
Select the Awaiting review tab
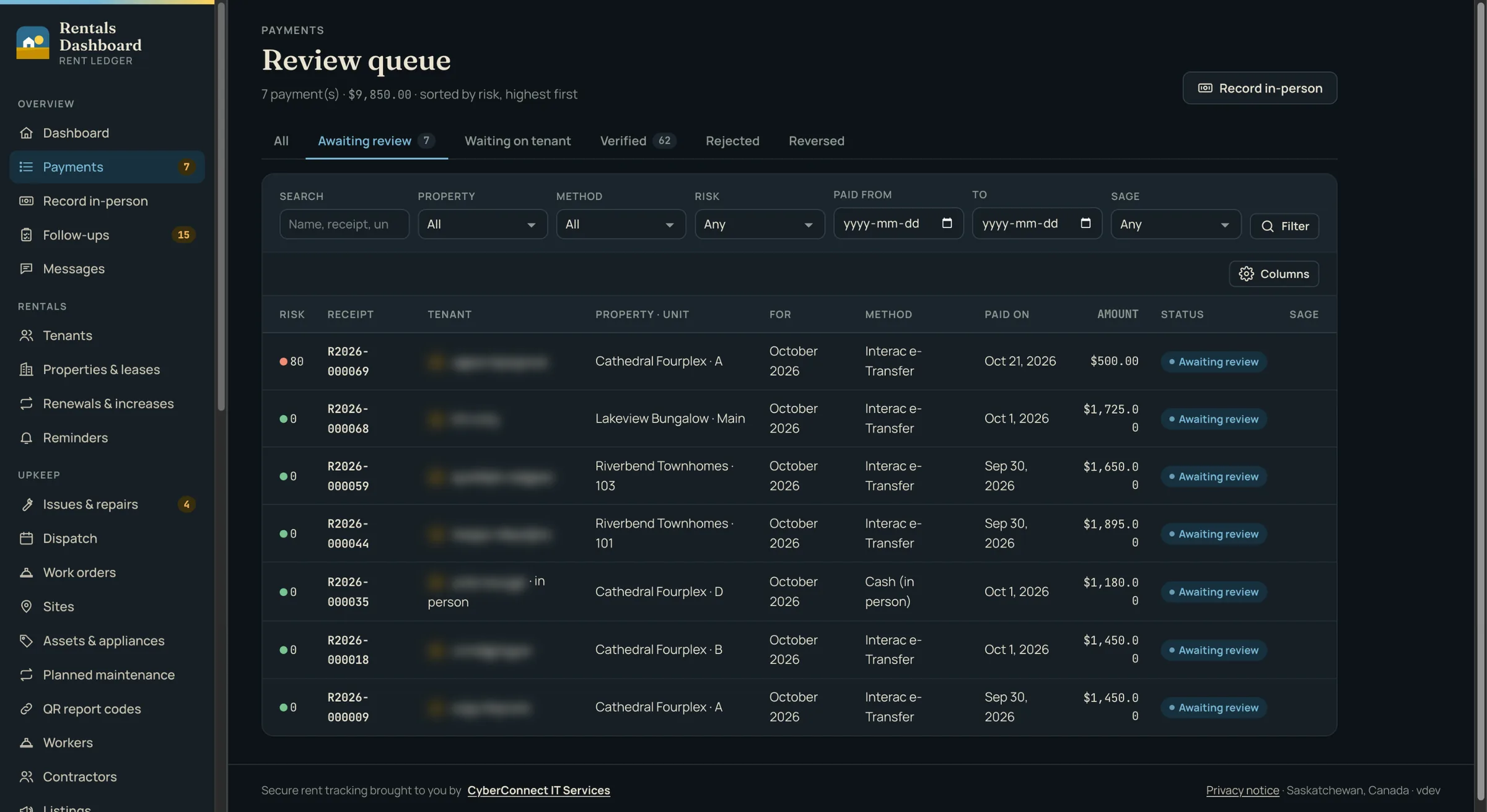[376, 141]
